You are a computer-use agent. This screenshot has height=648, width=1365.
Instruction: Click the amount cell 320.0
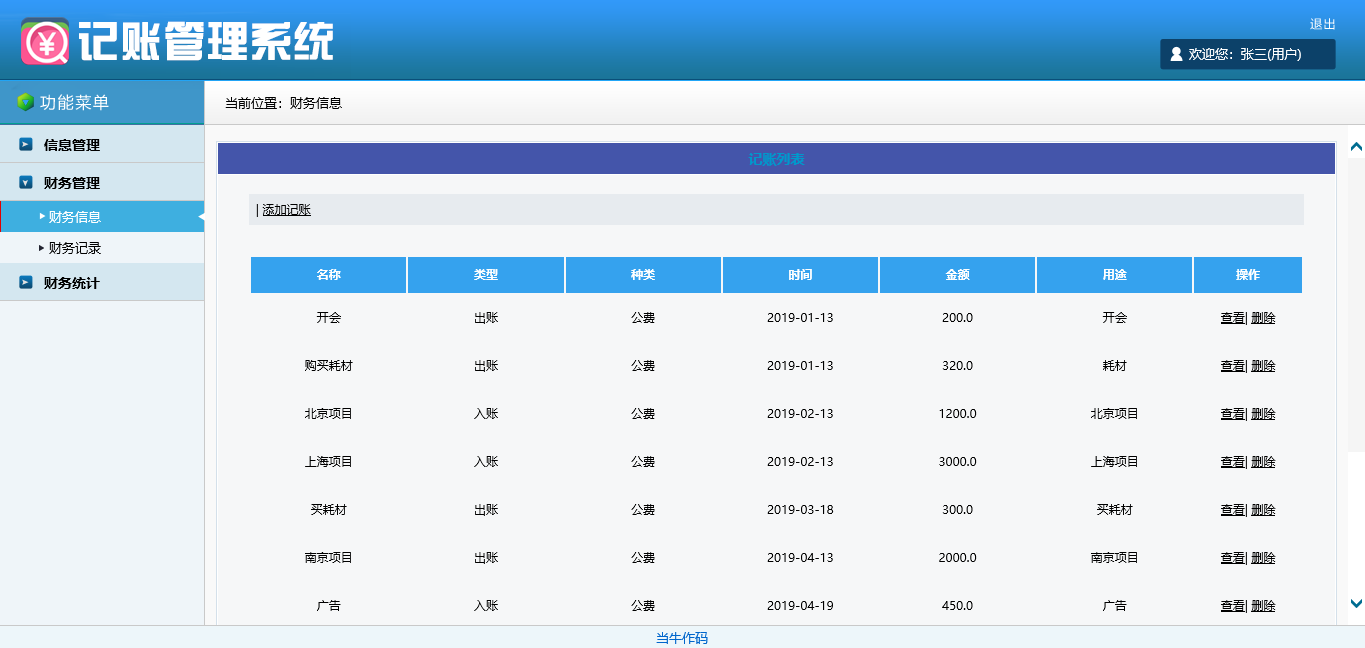point(957,366)
